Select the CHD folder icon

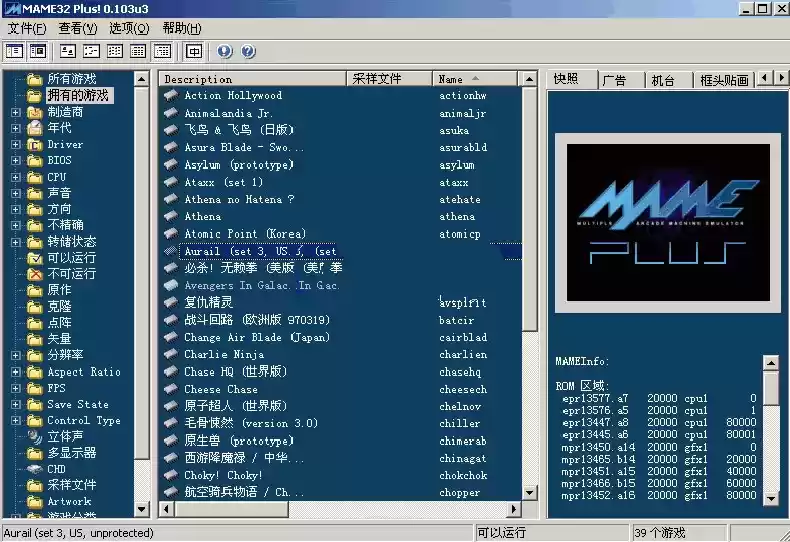tap(35, 469)
